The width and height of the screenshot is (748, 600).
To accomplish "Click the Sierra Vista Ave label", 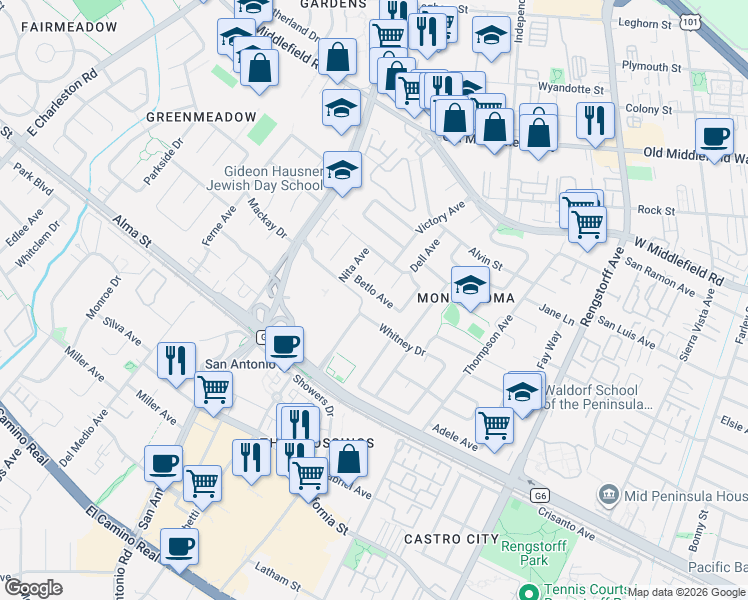I will [x=697, y=325].
